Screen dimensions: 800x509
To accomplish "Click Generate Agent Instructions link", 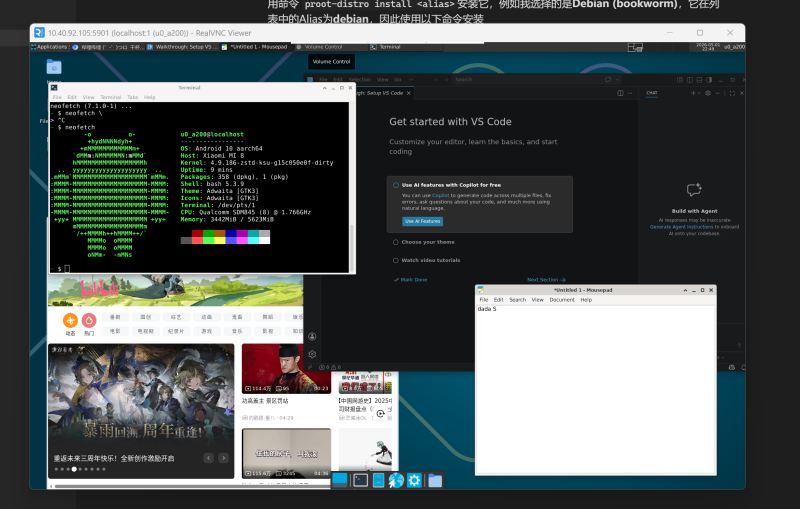I will coord(681,227).
